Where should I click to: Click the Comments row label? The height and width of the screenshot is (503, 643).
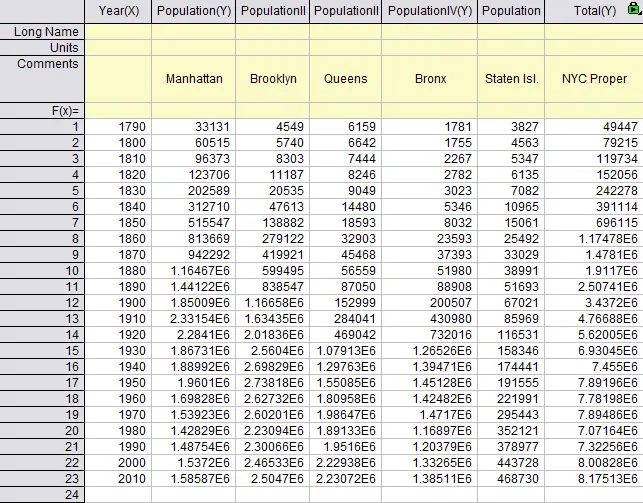coord(42,79)
